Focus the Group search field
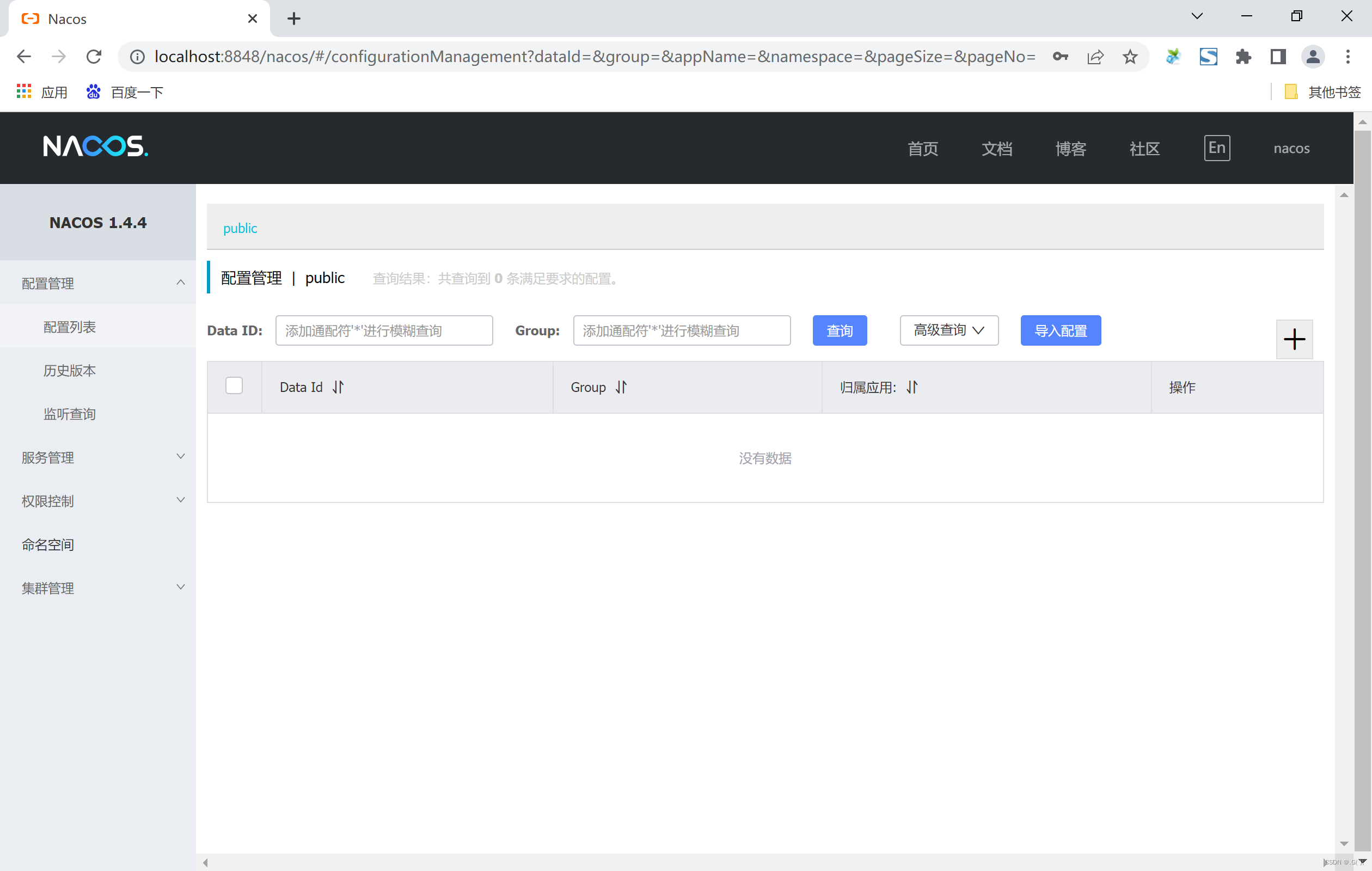 coord(682,330)
